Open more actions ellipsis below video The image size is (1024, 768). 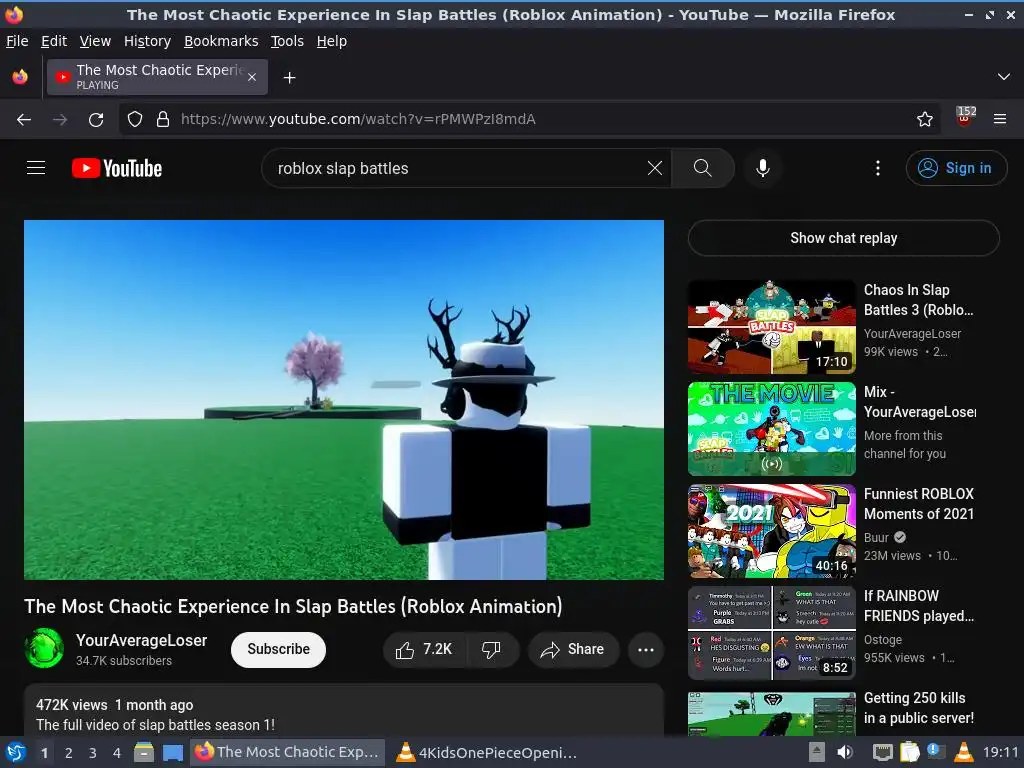click(646, 649)
